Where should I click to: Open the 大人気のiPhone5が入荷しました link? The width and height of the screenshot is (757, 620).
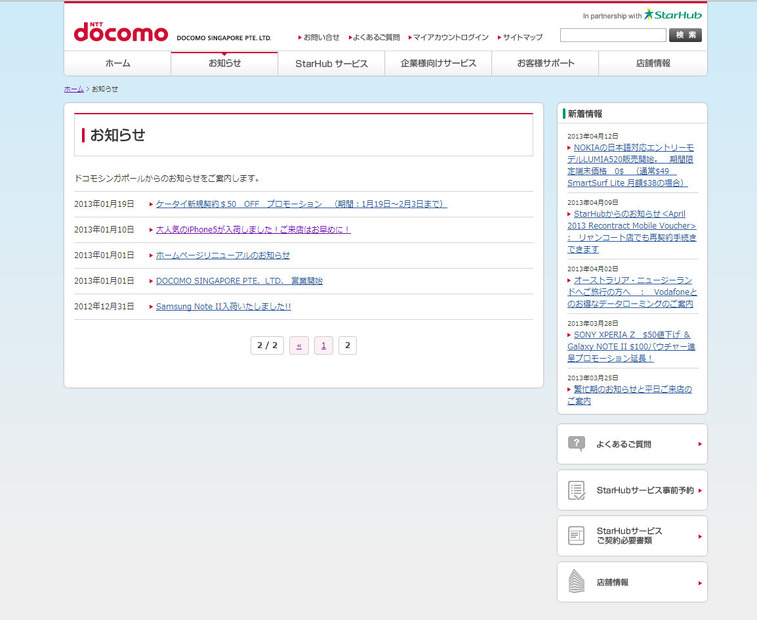point(253,229)
